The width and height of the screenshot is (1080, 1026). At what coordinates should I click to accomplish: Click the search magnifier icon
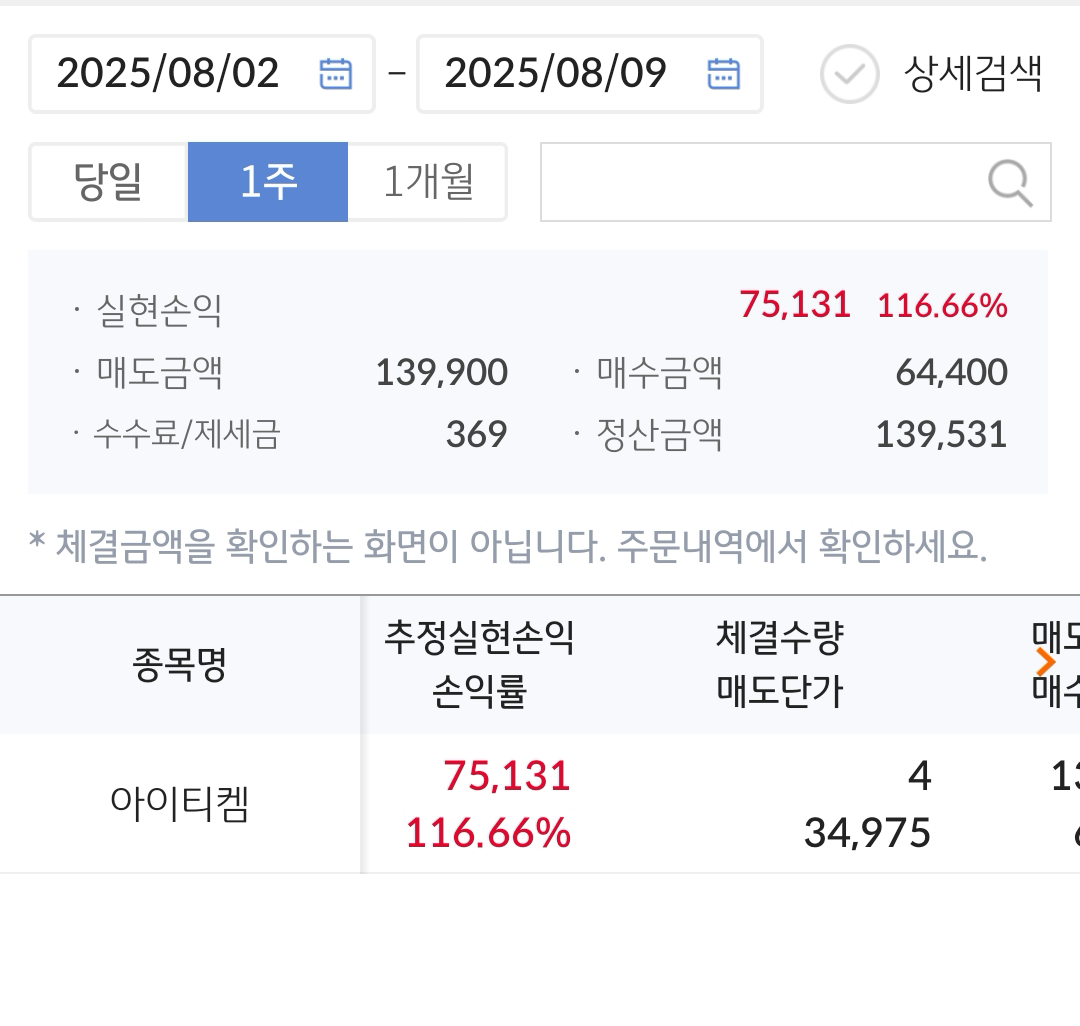pos(1010,182)
